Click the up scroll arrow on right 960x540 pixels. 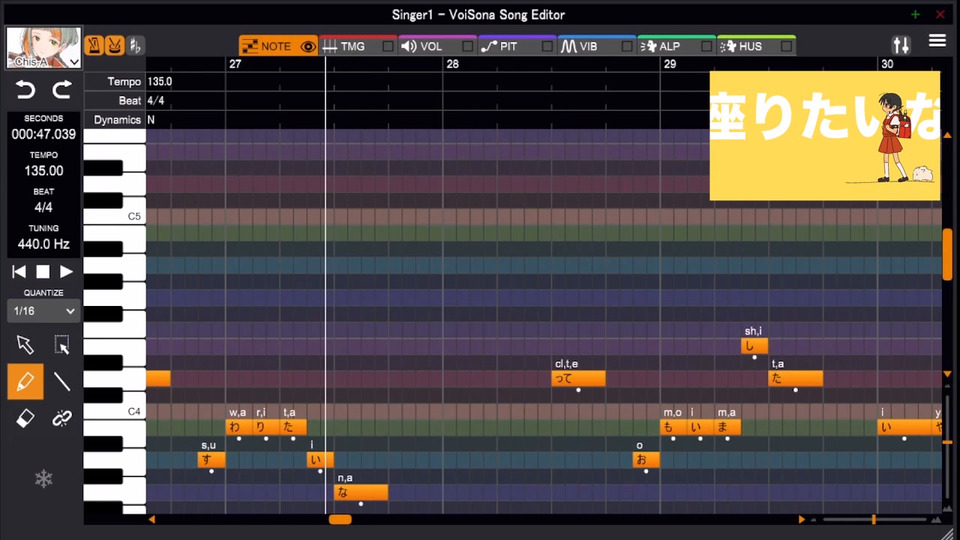[x=947, y=135]
